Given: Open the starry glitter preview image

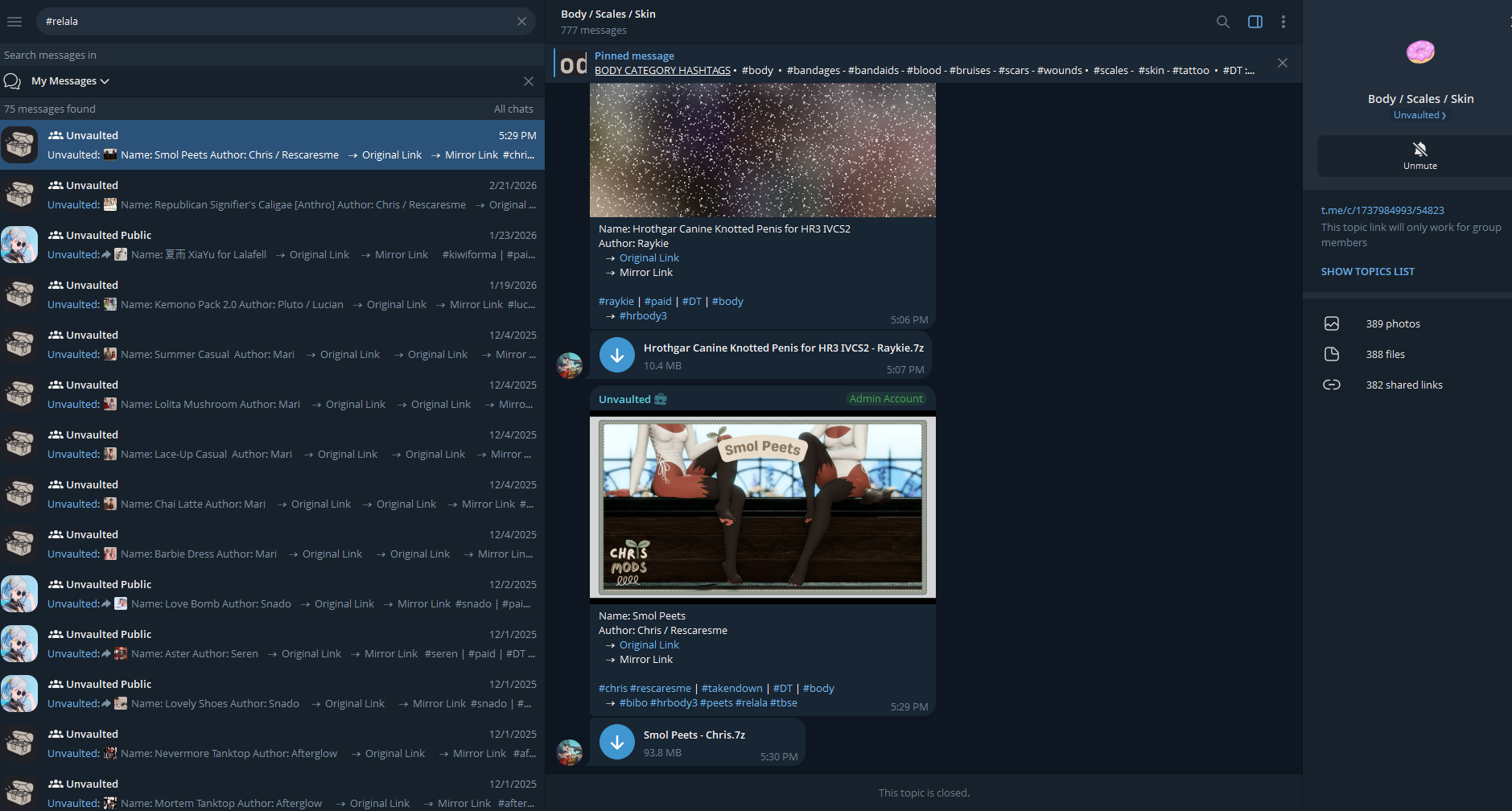Looking at the screenshot, I should (763, 150).
